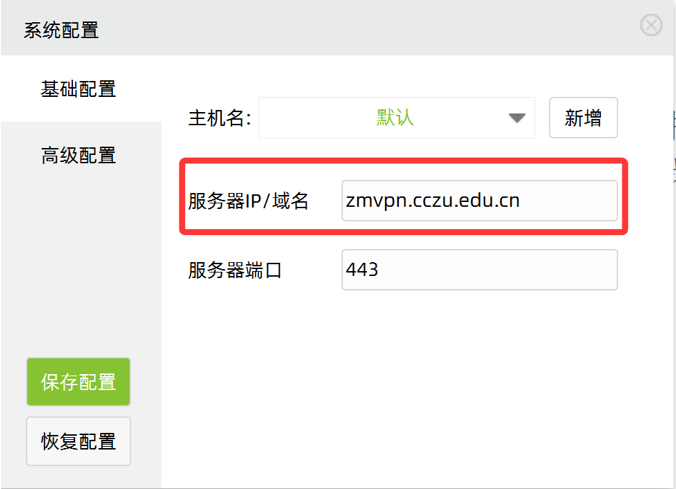Click the 服务器IP/域名 label

pyautogui.click(x=249, y=201)
